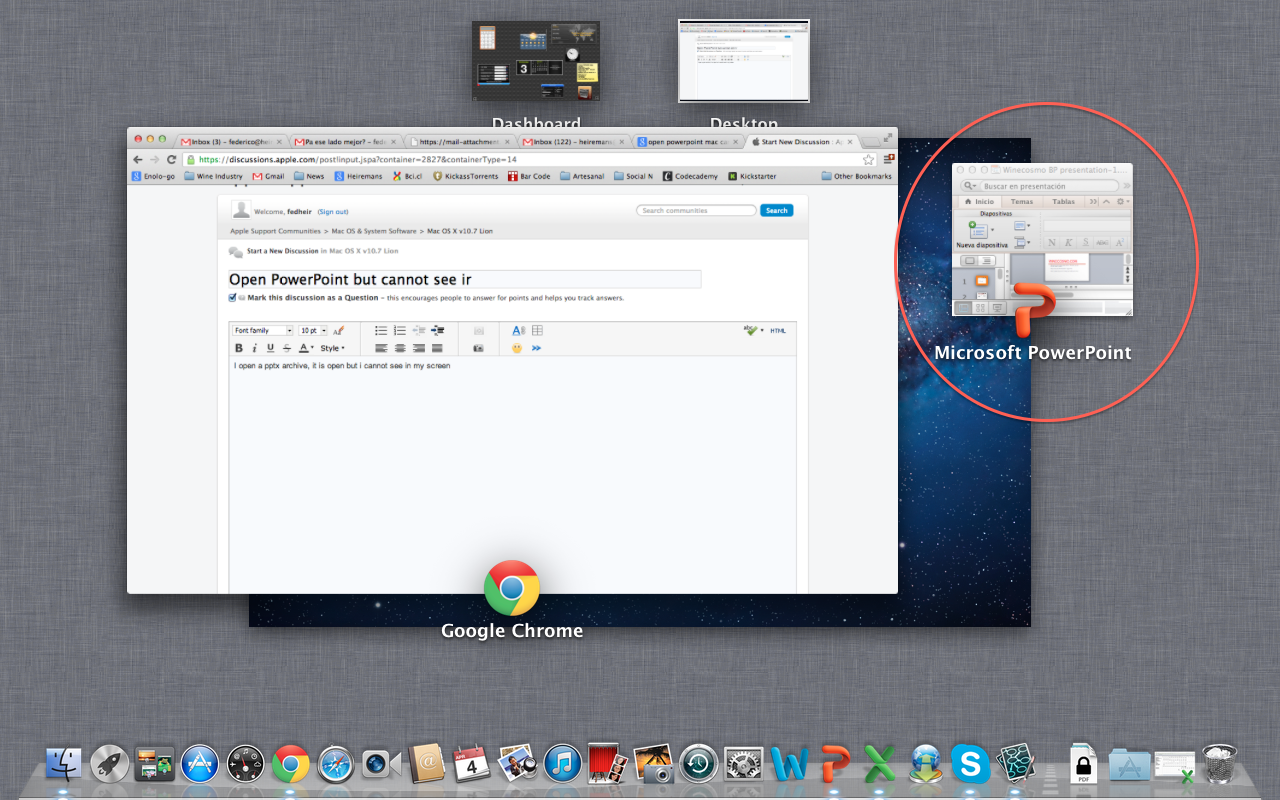Open Codecademy bookmark
This screenshot has height=800, width=1280.
(690, 176)
